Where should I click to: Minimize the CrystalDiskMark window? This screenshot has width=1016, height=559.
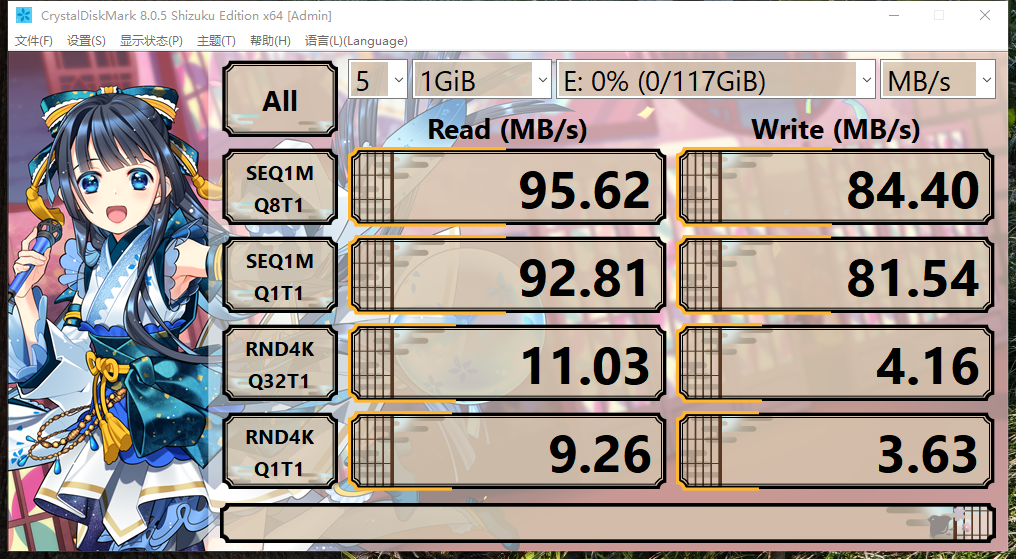click(894, 15)
